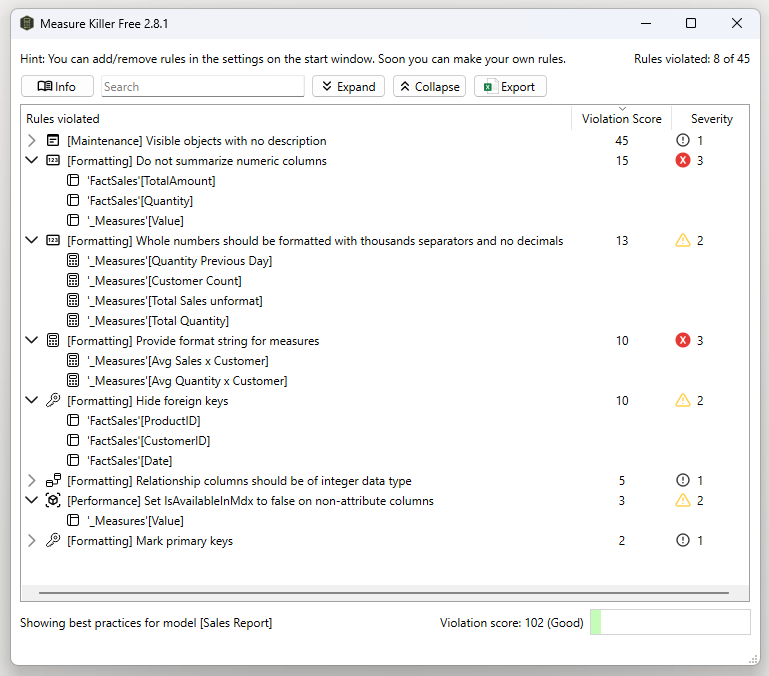Click 'Showing best practices for model [Sales Report]'
Viewport: 769px width, 676px height.
tap(146, 623)
